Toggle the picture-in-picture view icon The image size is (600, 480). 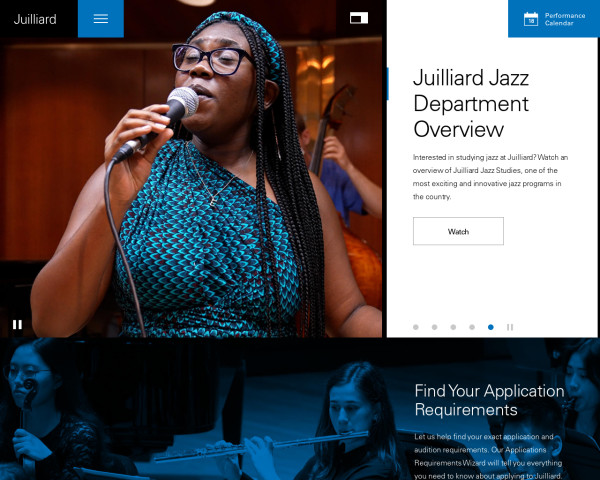coord(359,18)
